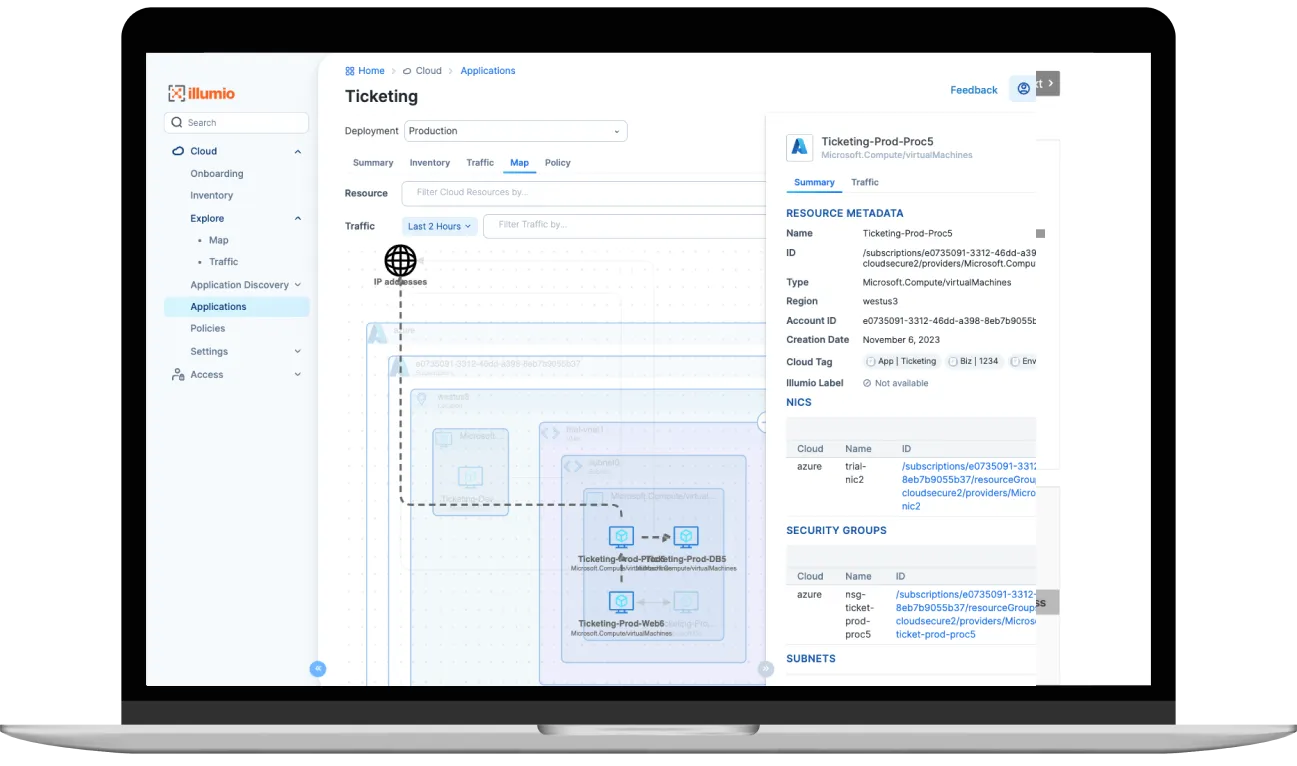This screenshot has height=766, width=1297.
Task: Click the Access people icon in sidebar
Action: (x=178, y=374)
